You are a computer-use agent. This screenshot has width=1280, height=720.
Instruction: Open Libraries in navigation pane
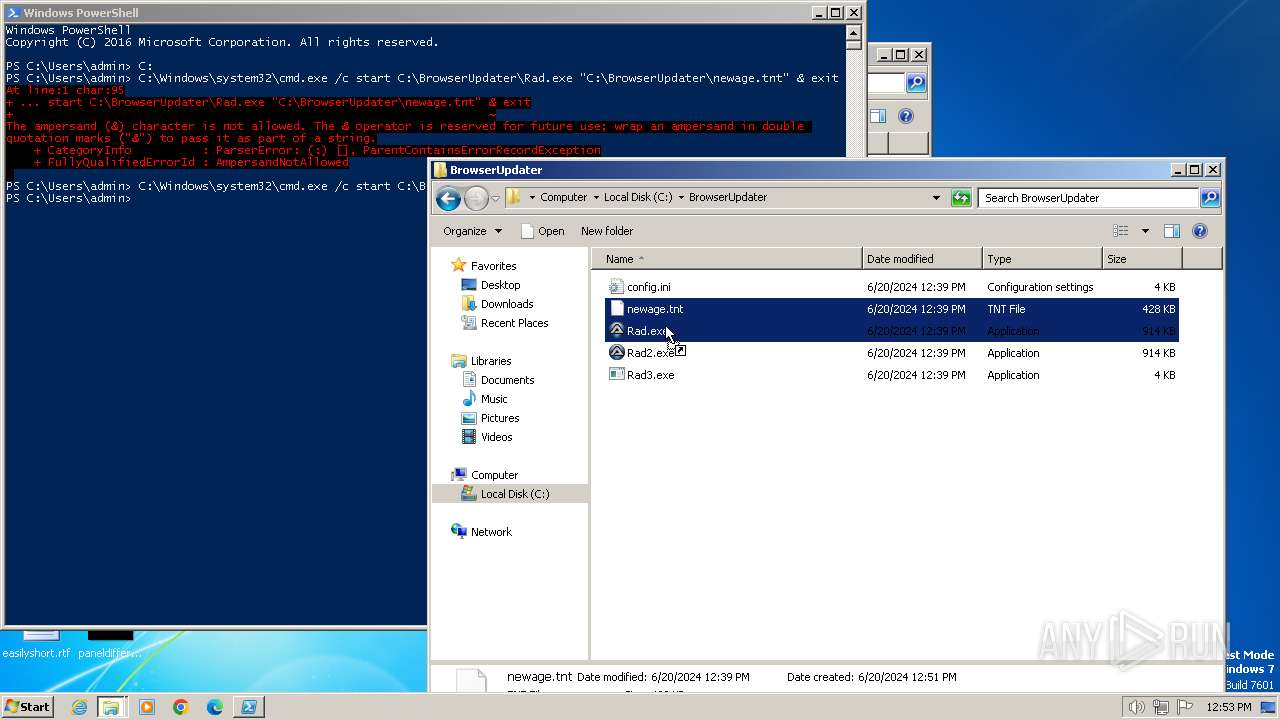[x=490, y=361]
